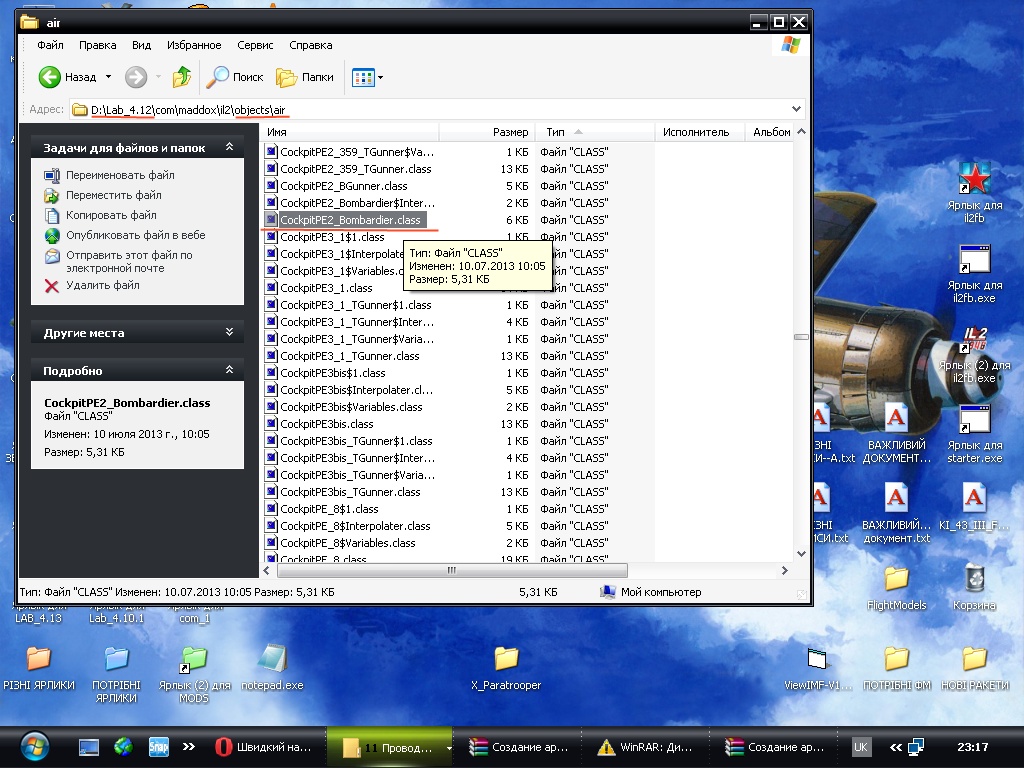1024x768 pixels.
Task: Open the views dropdown arrow in toolbar
Action: pyautogui.click(x=380, y=77)
